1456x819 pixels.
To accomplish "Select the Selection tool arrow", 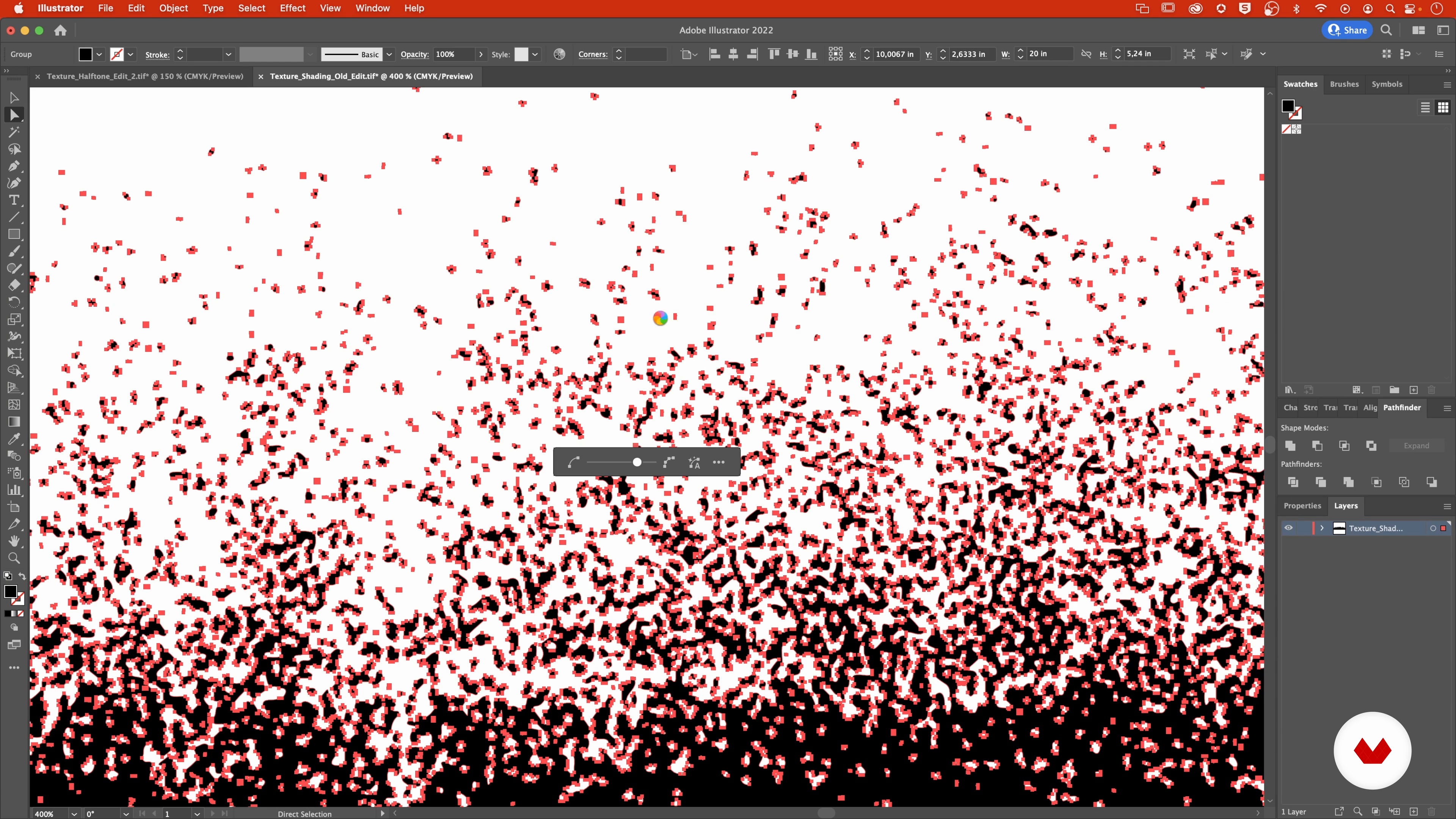I will [14, 97].
